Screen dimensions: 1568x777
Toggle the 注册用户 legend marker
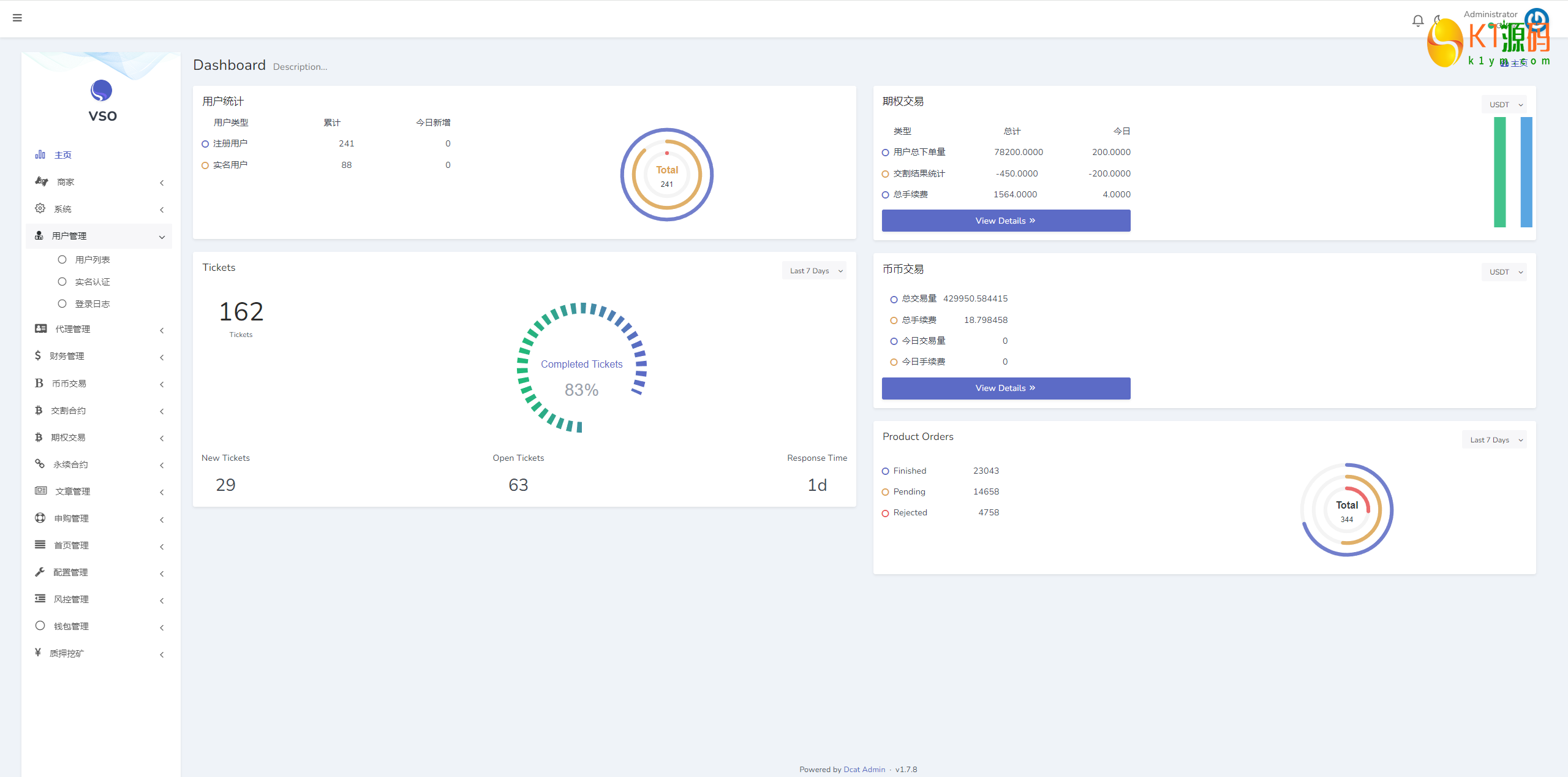pyautogui.click(x=205, y=144)
